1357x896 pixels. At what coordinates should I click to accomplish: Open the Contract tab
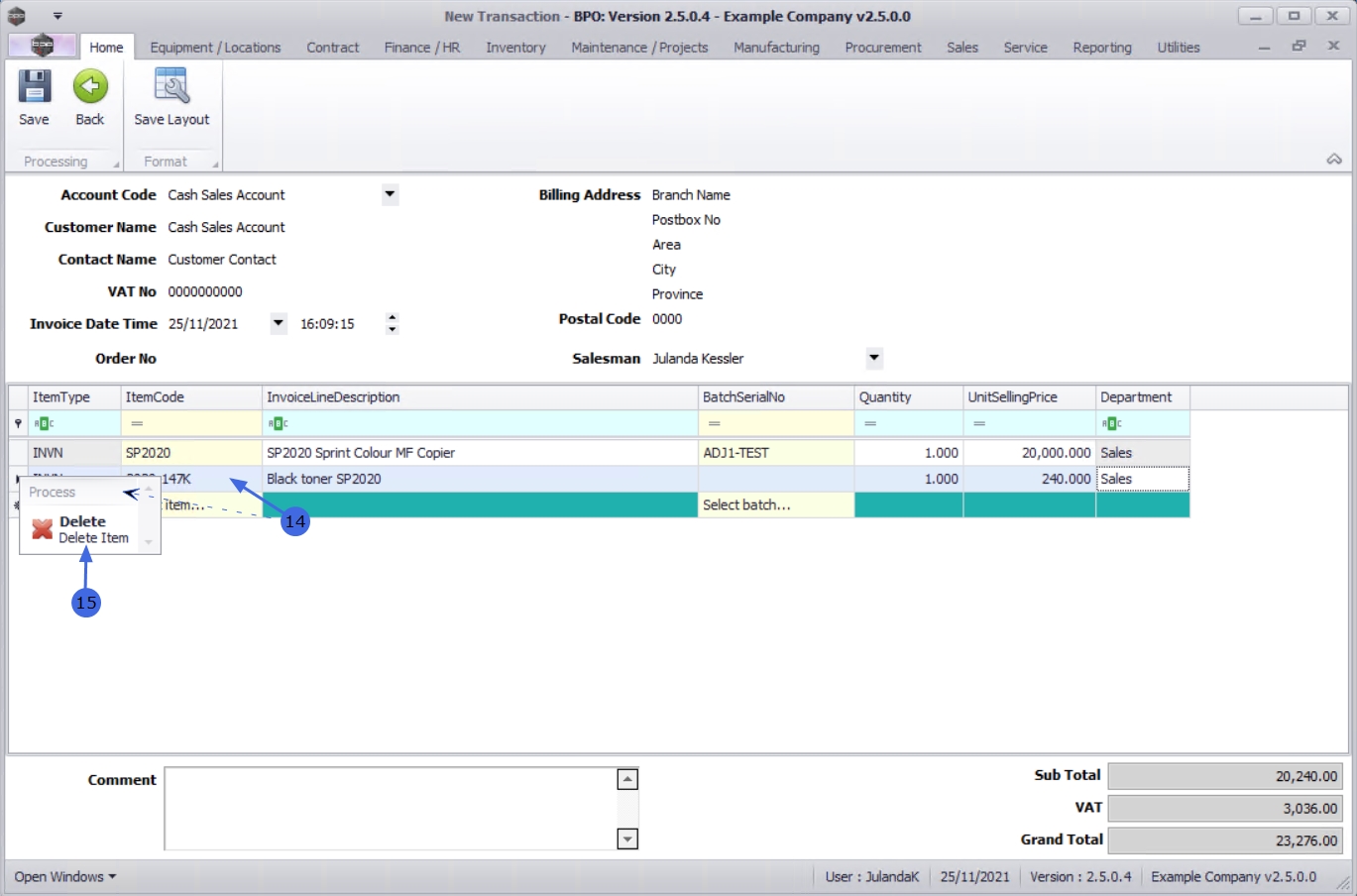coord(333,47)
